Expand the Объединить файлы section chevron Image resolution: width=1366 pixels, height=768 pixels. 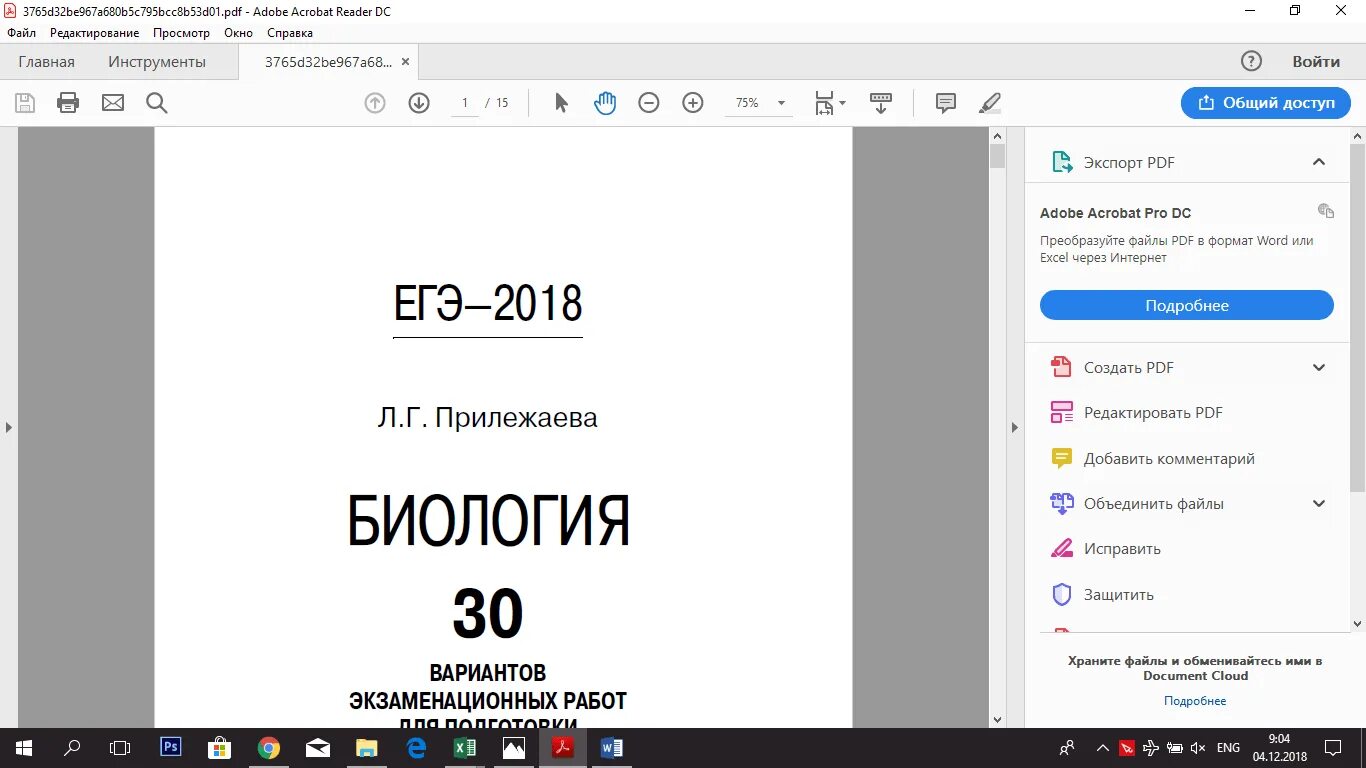[1319, 504]
